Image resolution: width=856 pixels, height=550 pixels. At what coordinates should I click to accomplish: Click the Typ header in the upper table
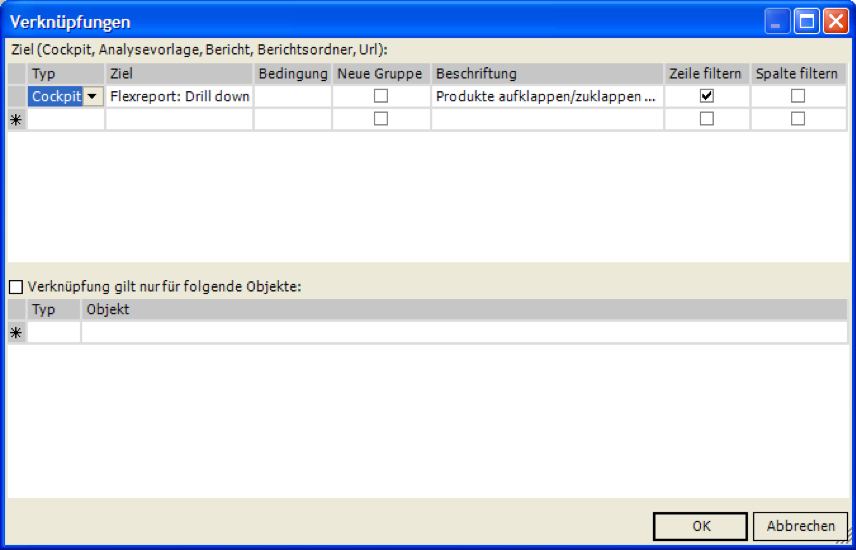coord(66,74)
